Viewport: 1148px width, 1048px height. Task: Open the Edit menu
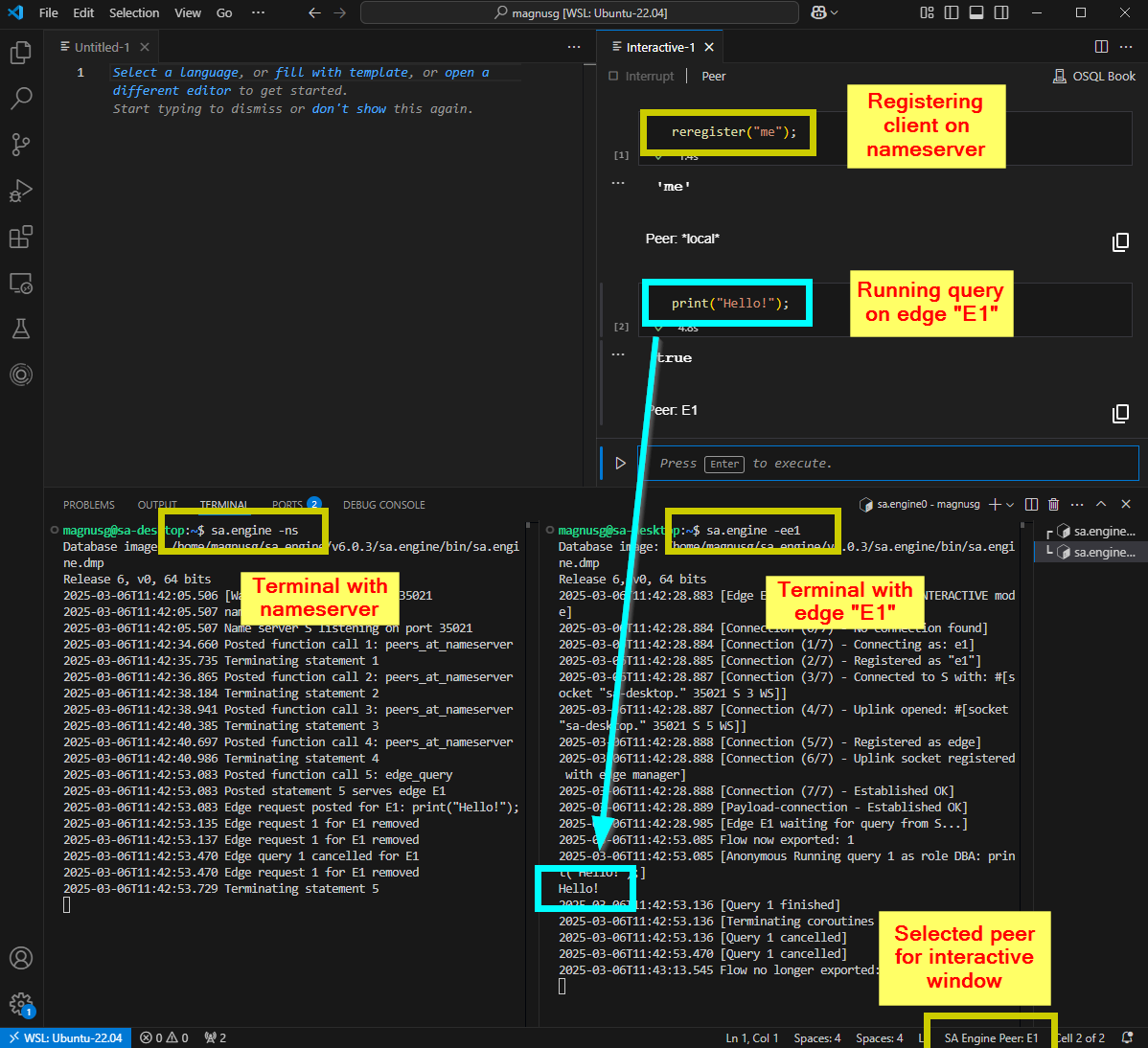point(83,12)
